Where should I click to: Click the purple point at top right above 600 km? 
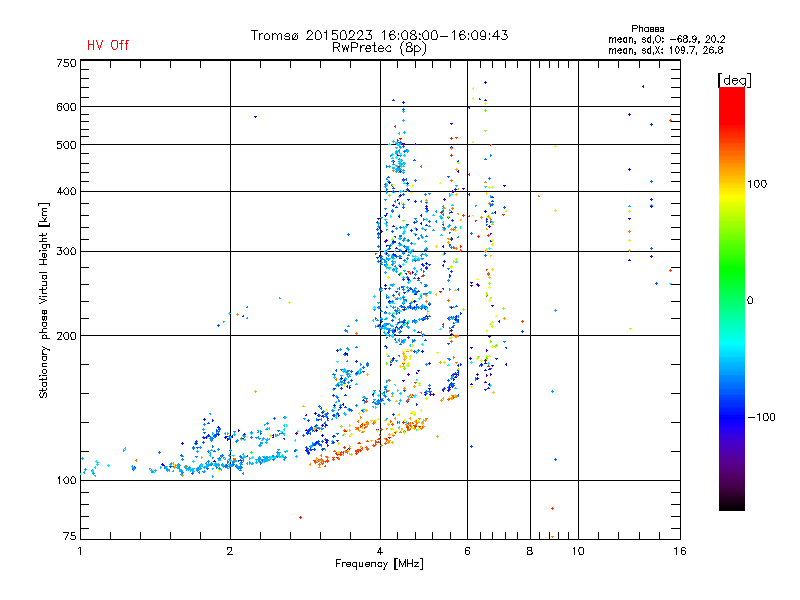pyautogui.click(x=643, y=87)
